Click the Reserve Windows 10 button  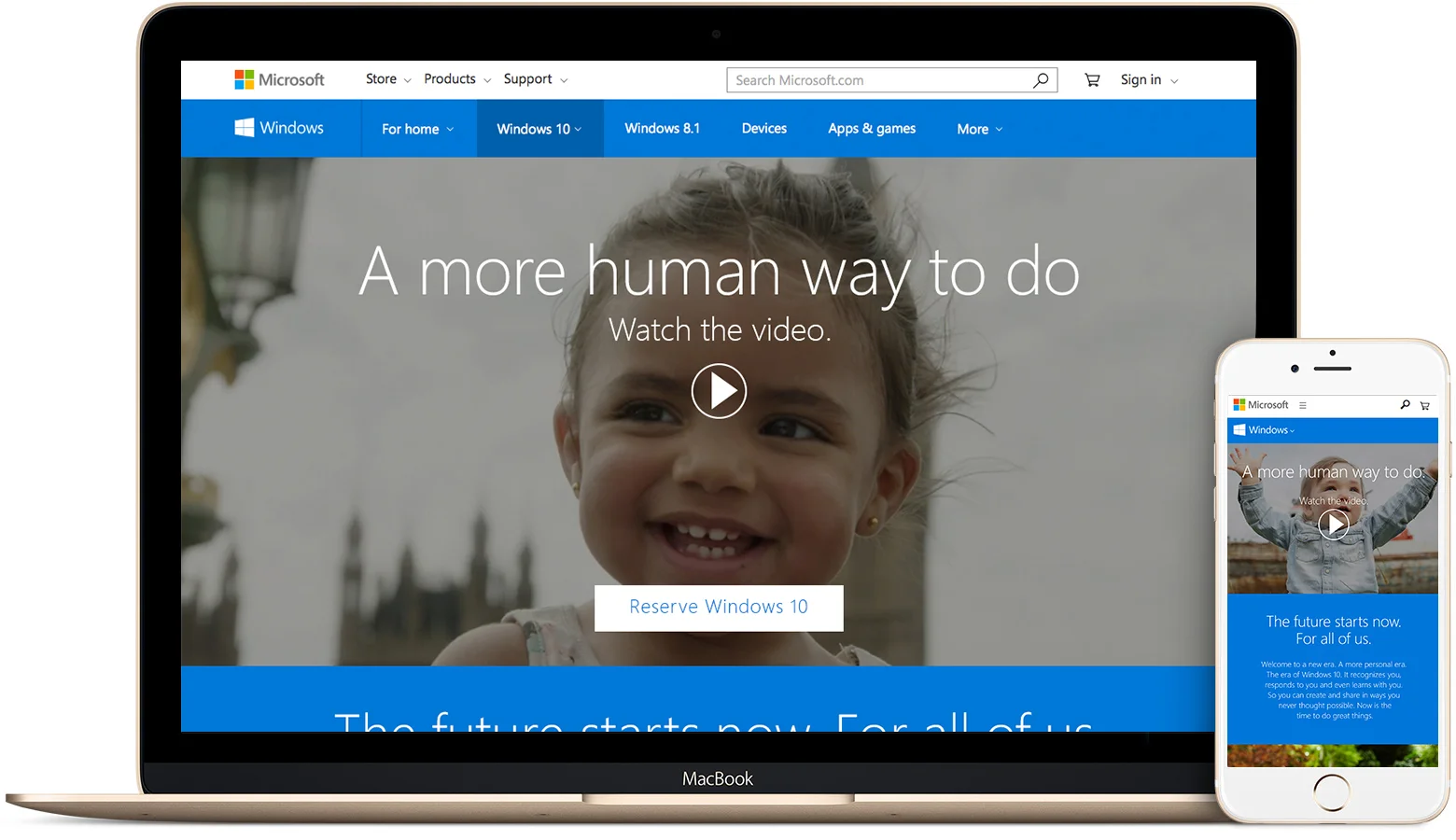click(719, 607)
